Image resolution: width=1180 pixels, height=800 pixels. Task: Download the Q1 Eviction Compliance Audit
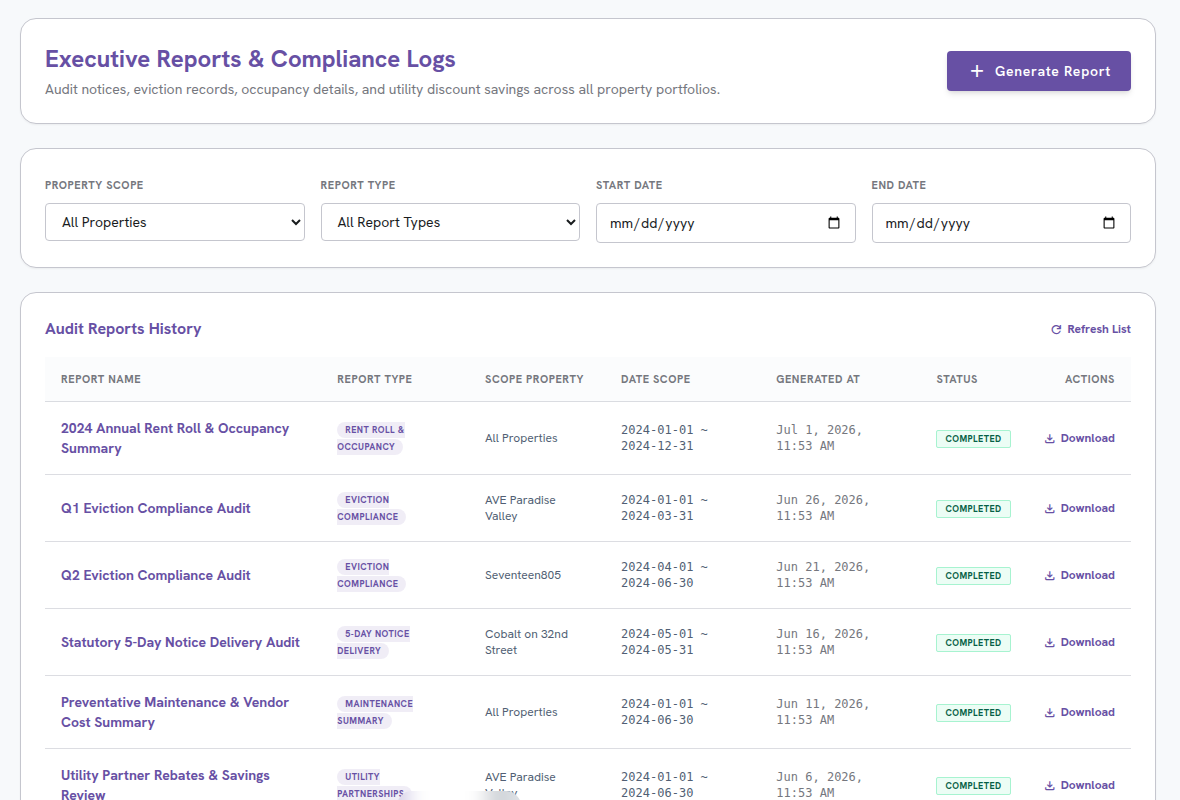click(x=1080, y=508)
